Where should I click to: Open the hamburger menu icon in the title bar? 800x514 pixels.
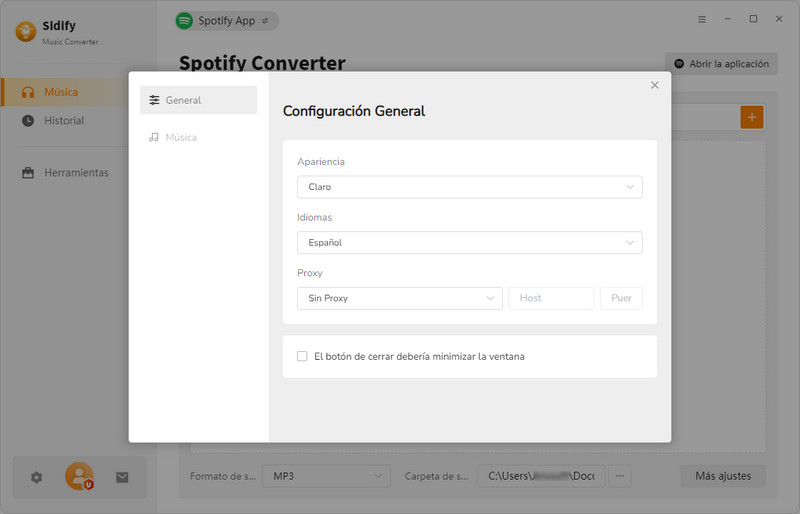pos(702,19)
